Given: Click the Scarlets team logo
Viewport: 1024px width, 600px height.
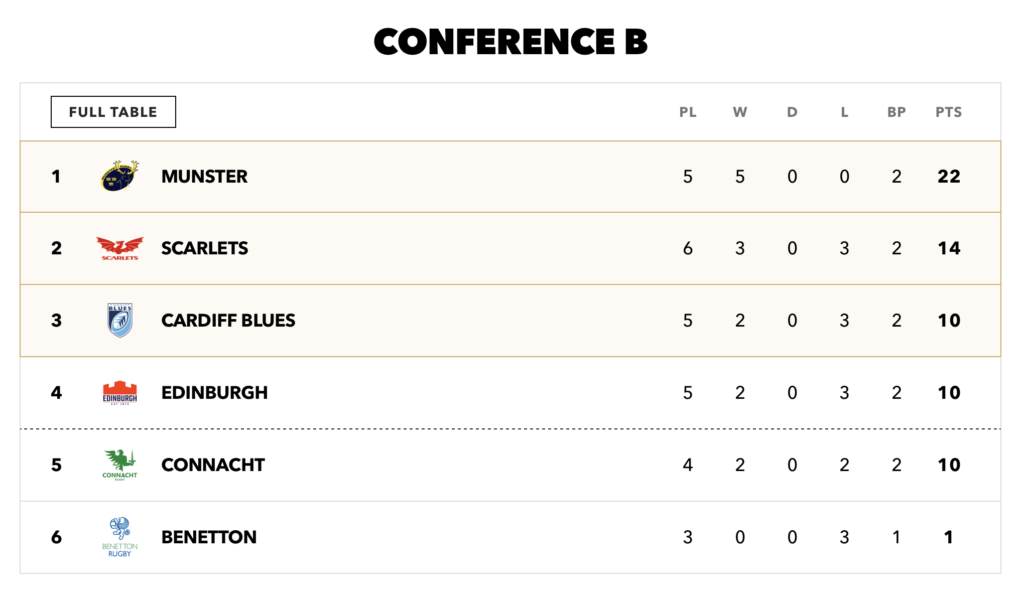Looking at the screenshot, I should (120, 248).
